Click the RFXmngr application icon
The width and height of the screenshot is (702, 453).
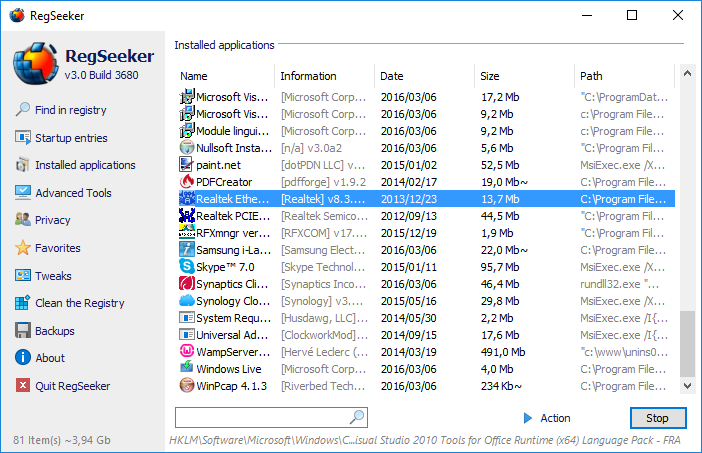tap(186, 233)
